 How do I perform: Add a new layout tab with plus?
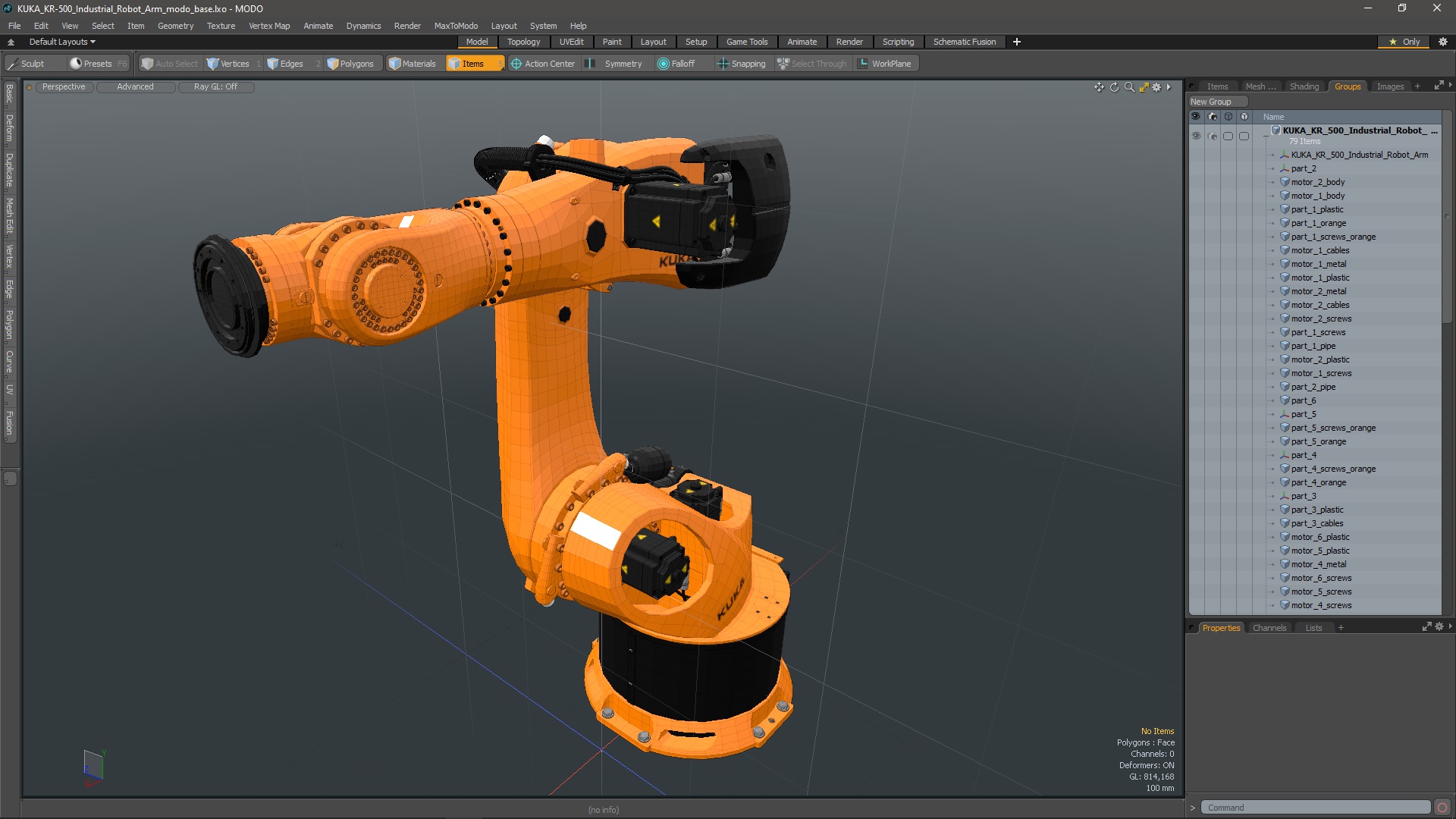(x=1016, y=42)
